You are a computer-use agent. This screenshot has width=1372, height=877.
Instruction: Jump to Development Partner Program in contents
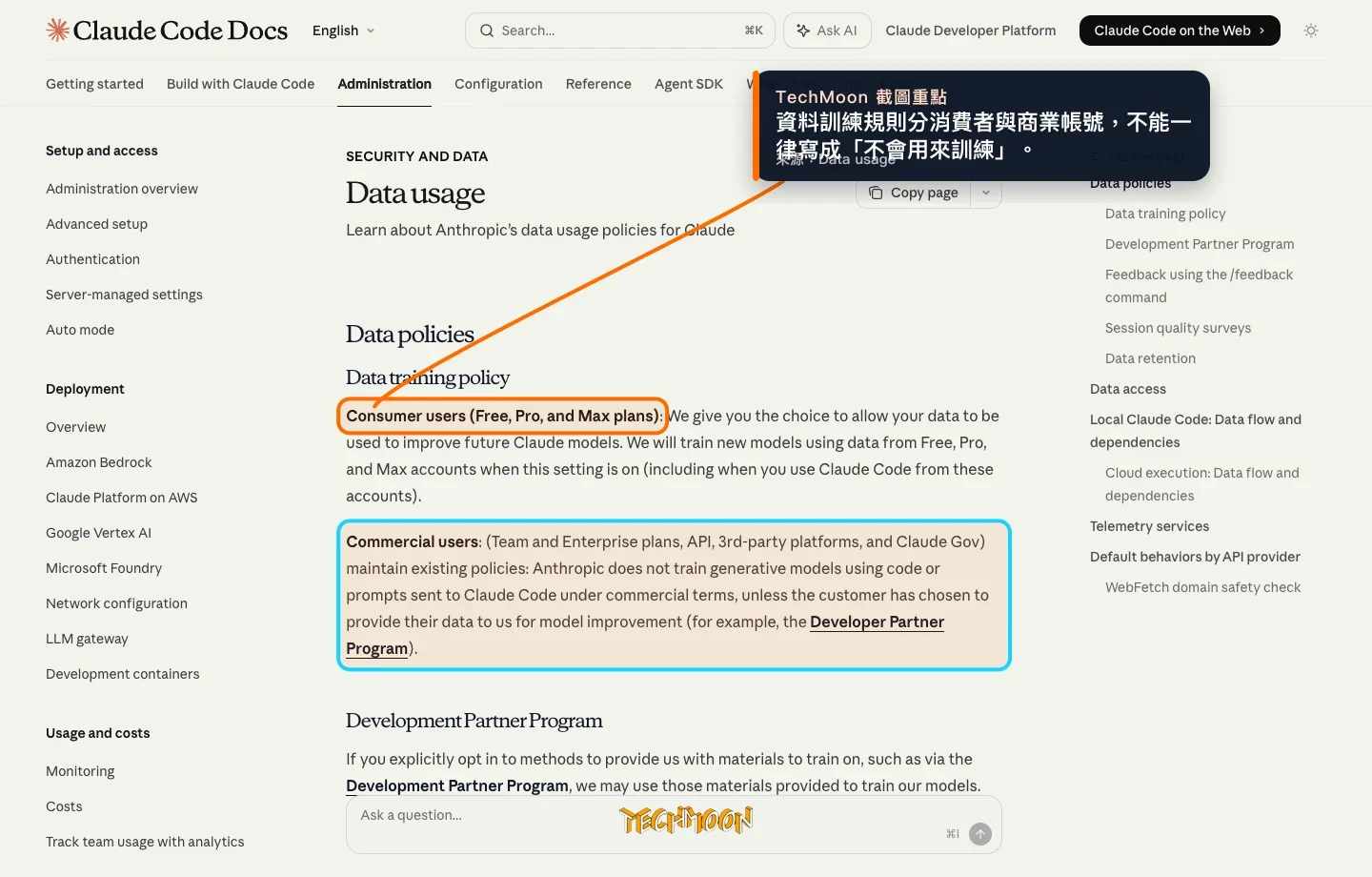[x=1200, y=244]
